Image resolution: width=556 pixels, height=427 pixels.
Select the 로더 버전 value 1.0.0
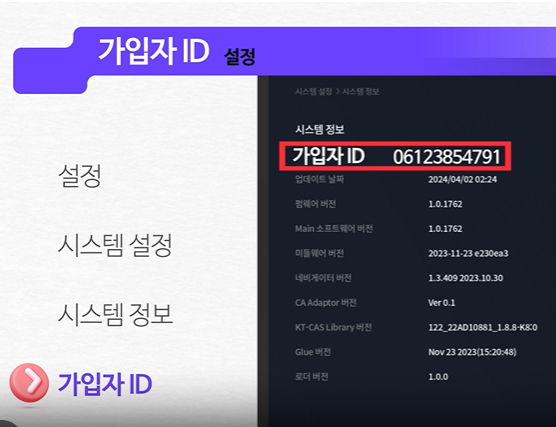pyautogui.click(x=438, y=377)
